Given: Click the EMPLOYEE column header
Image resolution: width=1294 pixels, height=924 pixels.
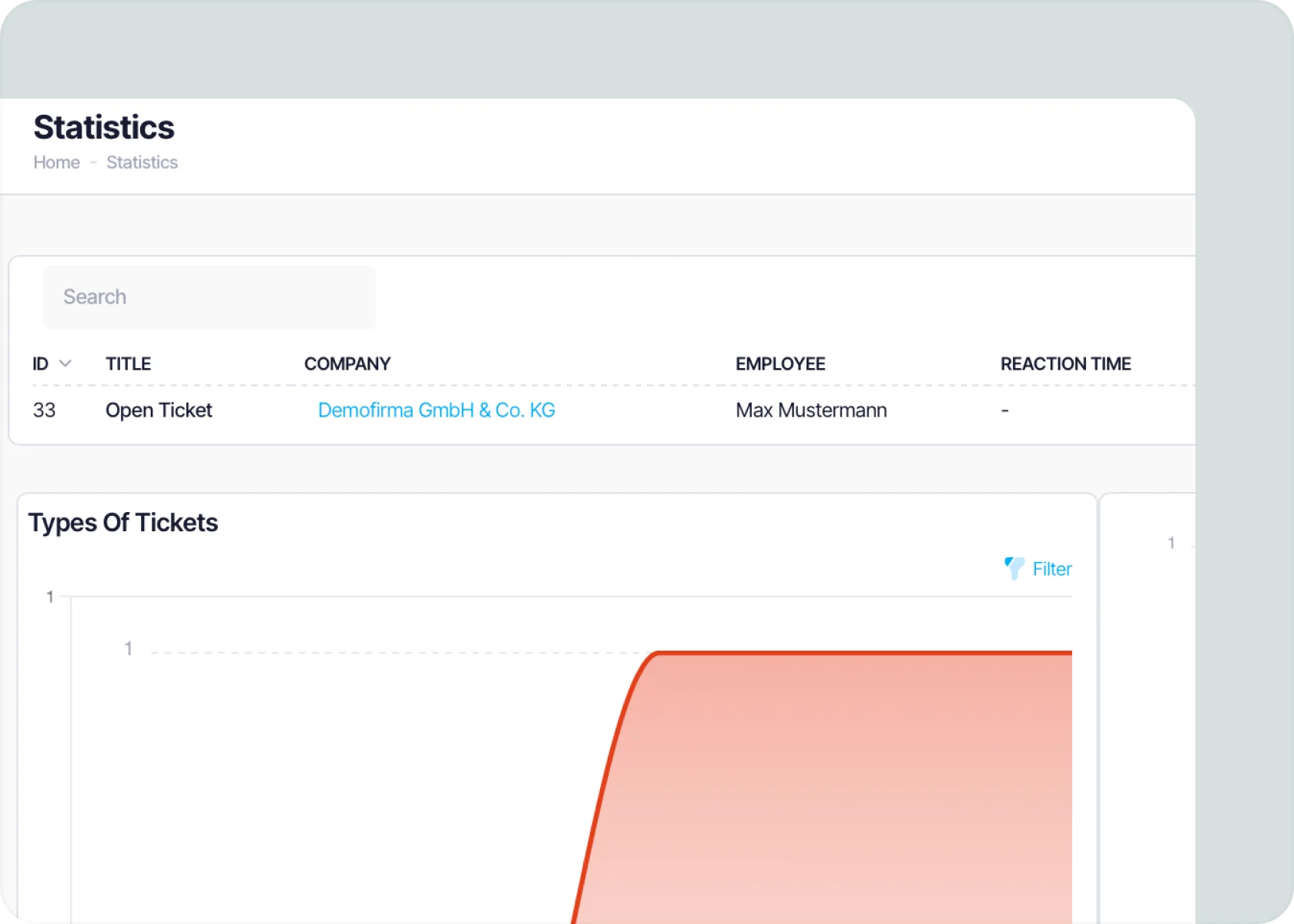Looking at the screenshot, I should click(780, 363).
